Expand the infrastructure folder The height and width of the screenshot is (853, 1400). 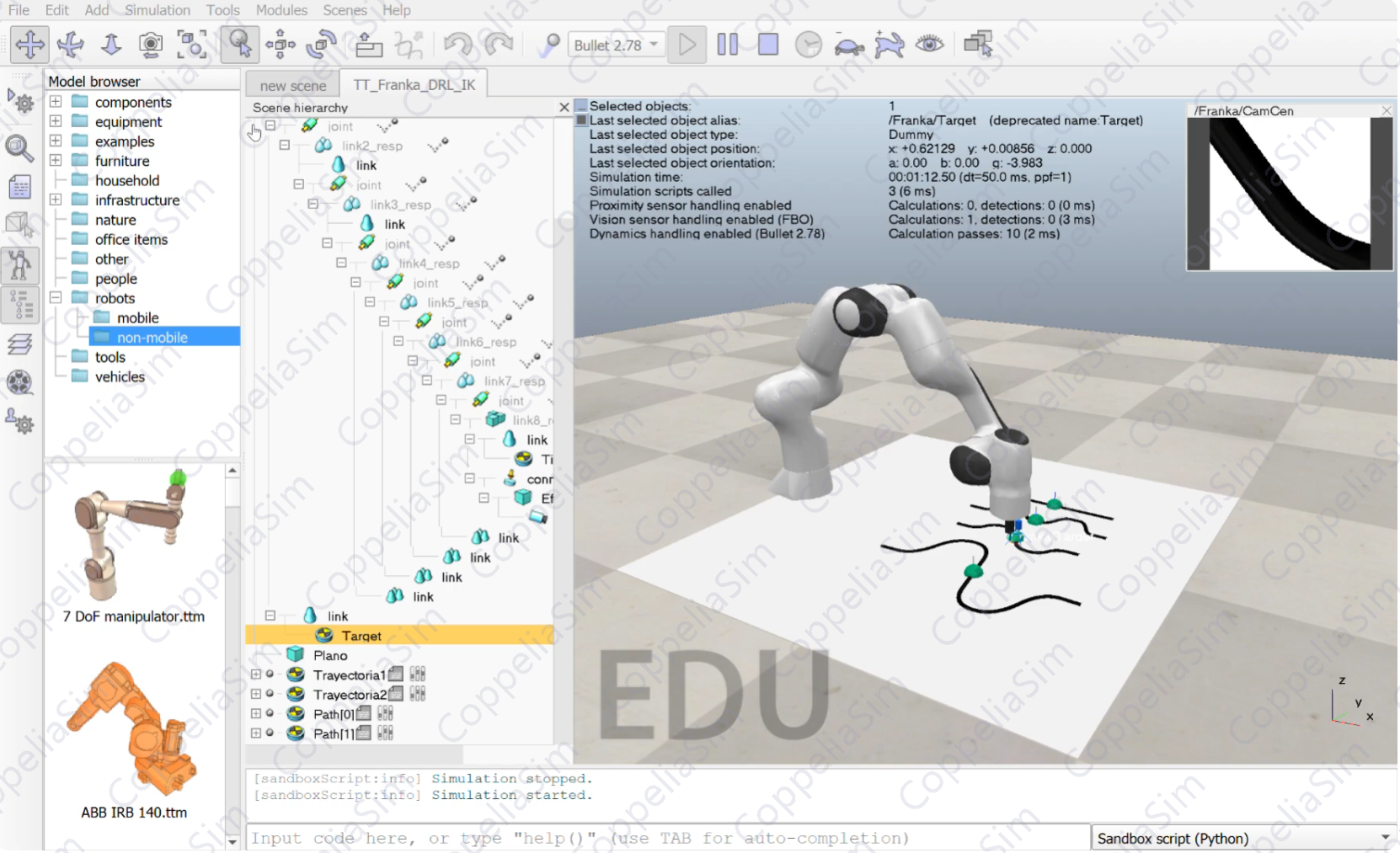click(56, 200)
